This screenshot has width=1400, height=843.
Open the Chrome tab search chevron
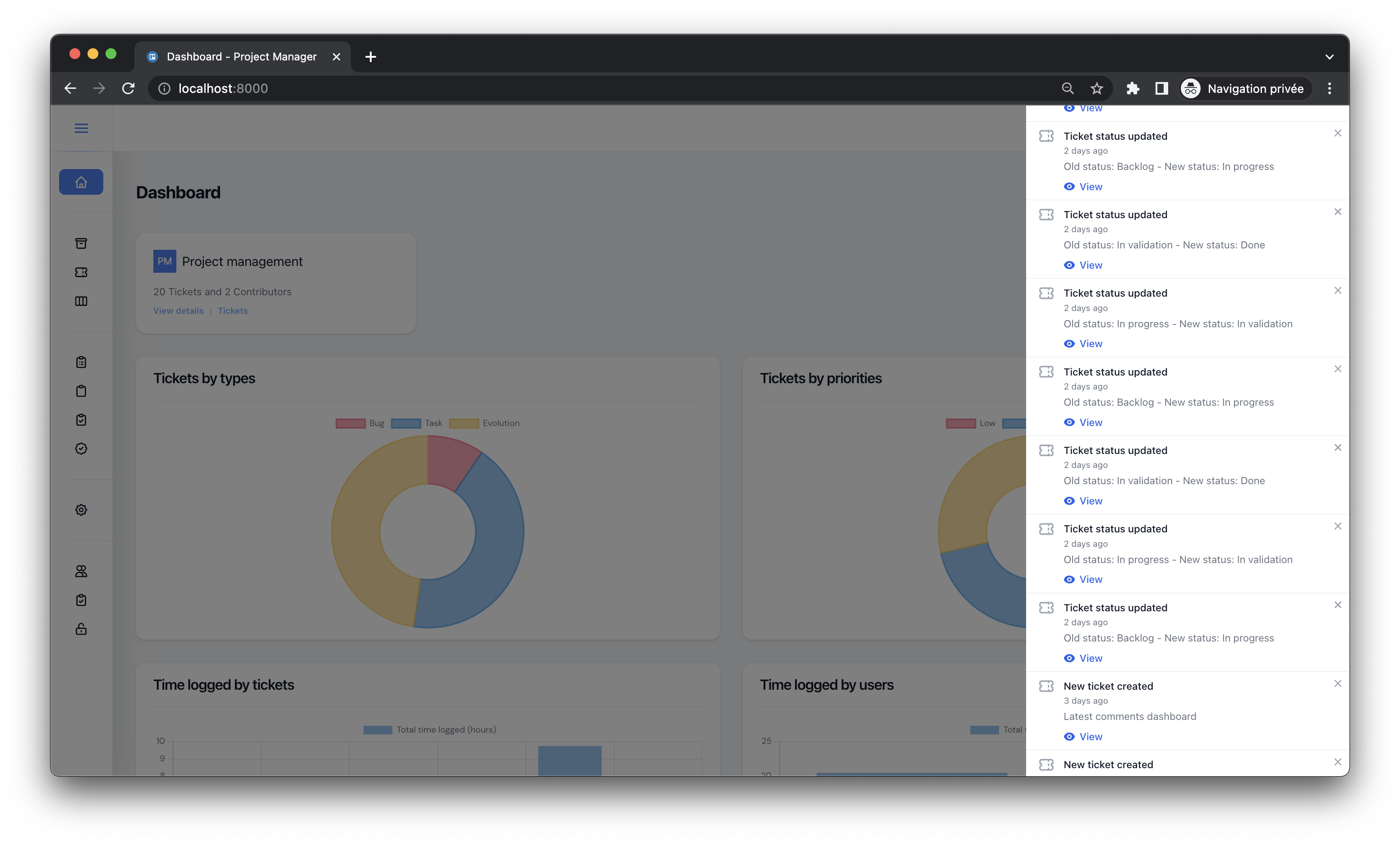coord(1329,57)
